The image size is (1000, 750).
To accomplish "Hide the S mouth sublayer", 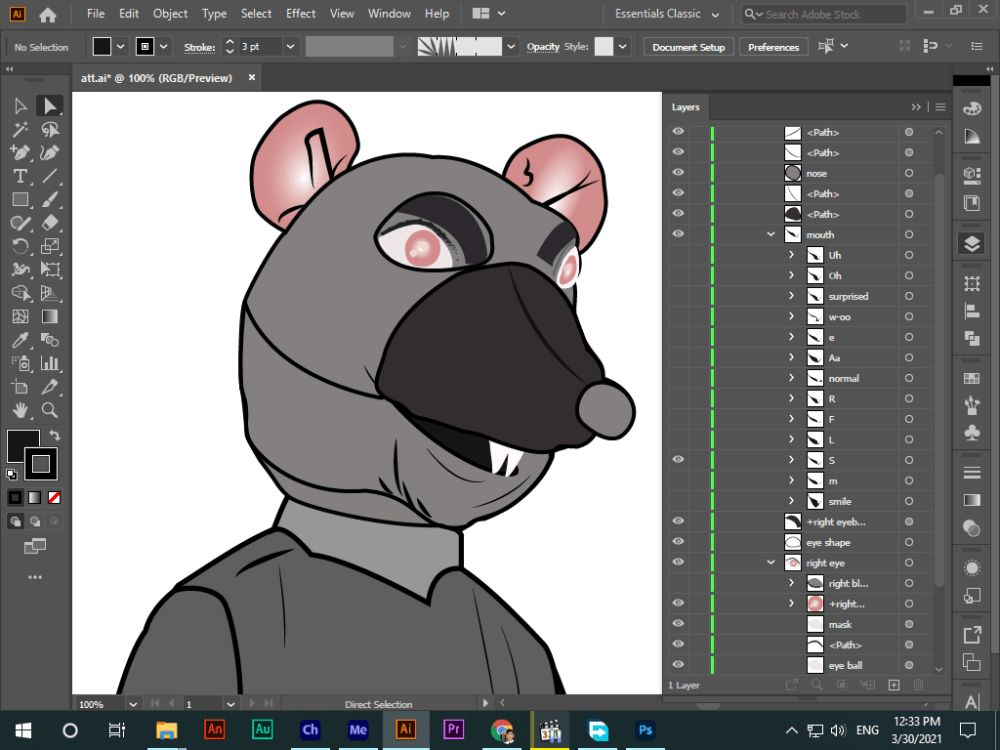I will (x=678, y=459).
